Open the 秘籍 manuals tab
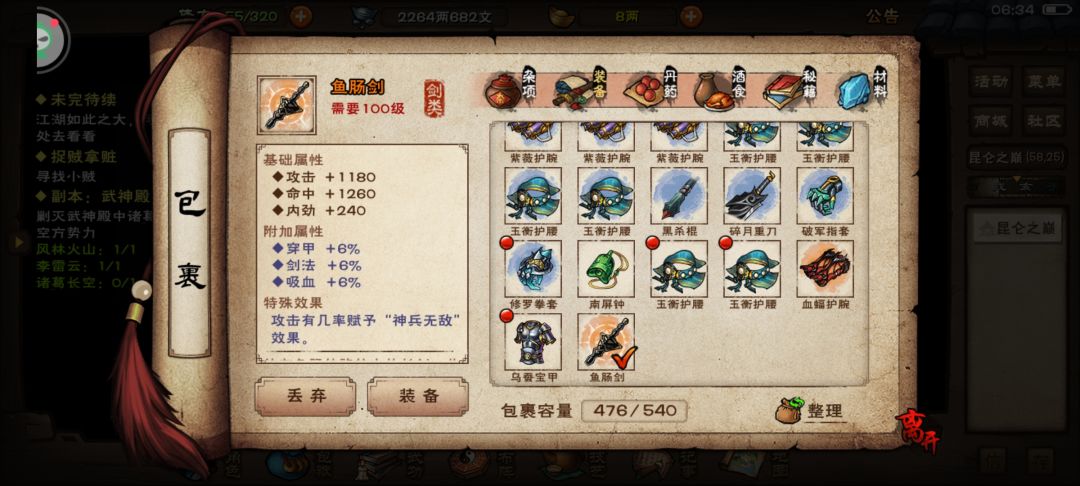The height and width of the screenshot is (486, 1080). (789, 89)
